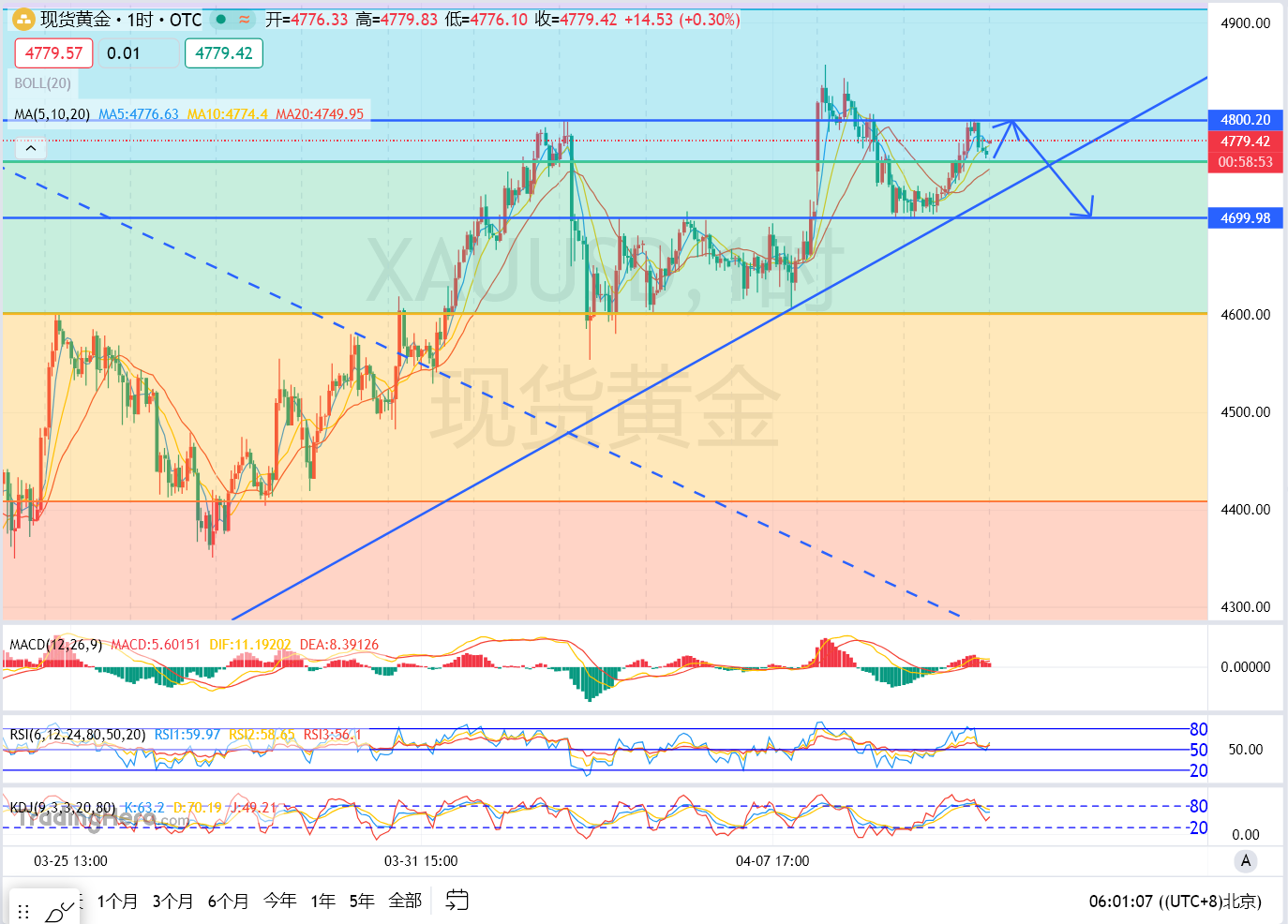1288x924 pixels.
Task: Click the 4699.98 horizontal line price label
Action: click(1246, 218)
